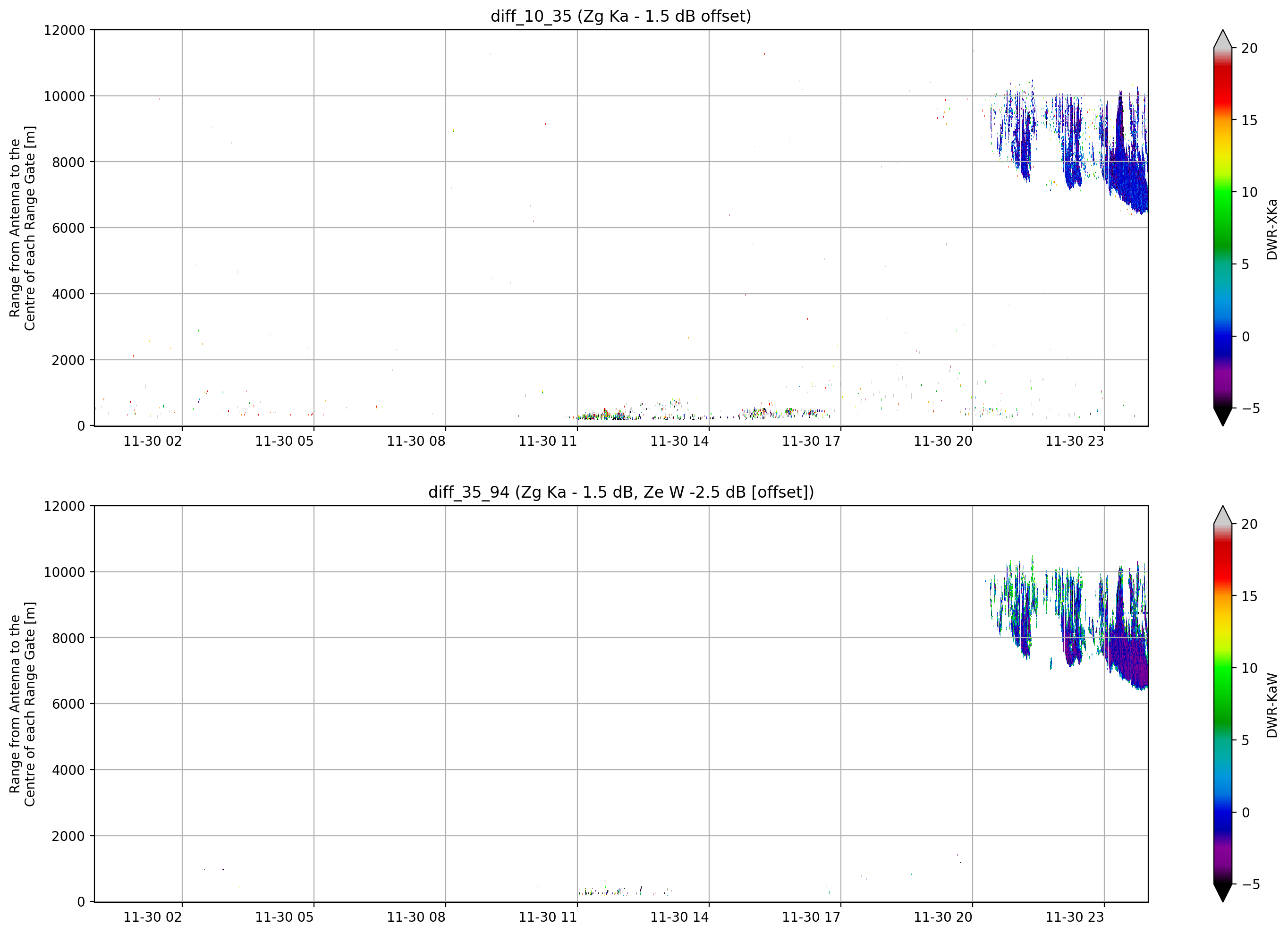This screenshot has height=934, width=1288.
Task: Click bottom colorbar tick label 20
Action: pos(1249,525)
